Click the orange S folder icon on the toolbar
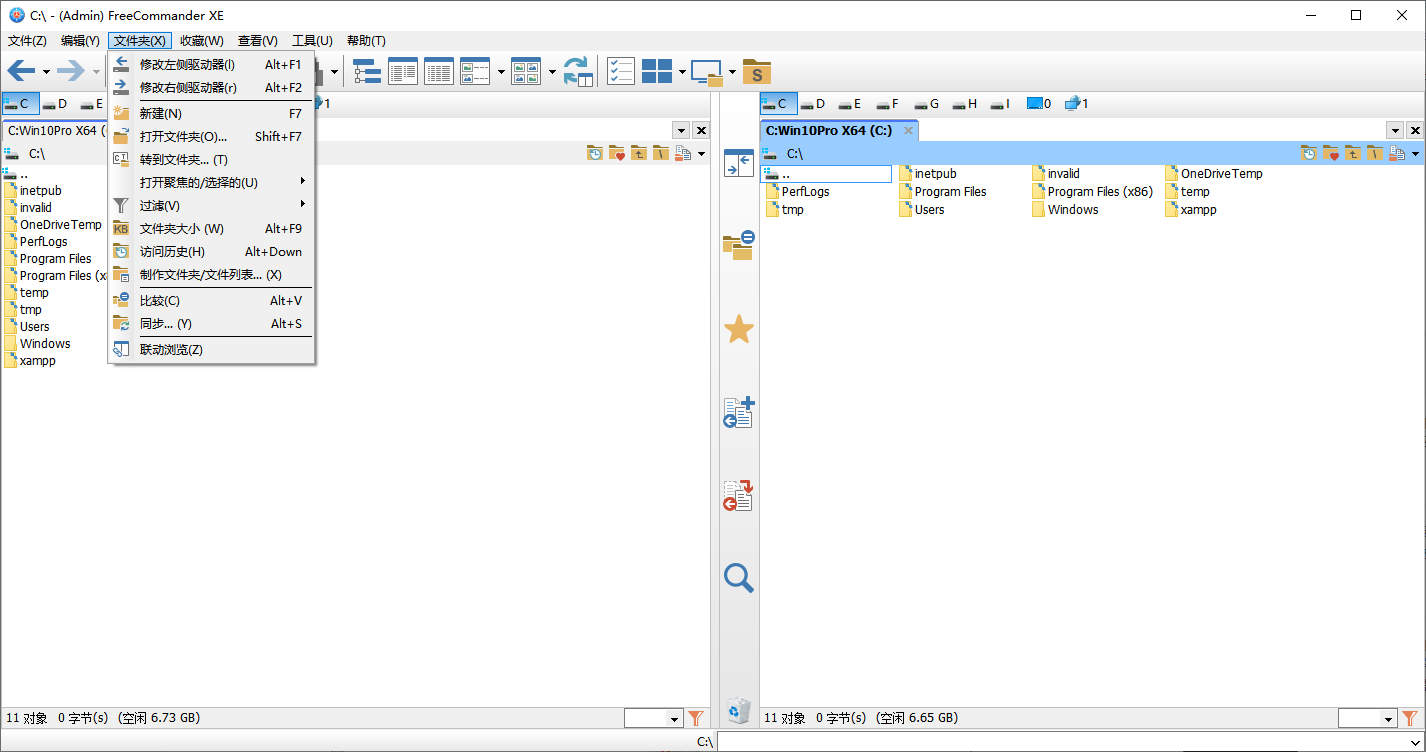Image resolution: width=1426 pixels, height=752 pixels. point(756,71)
